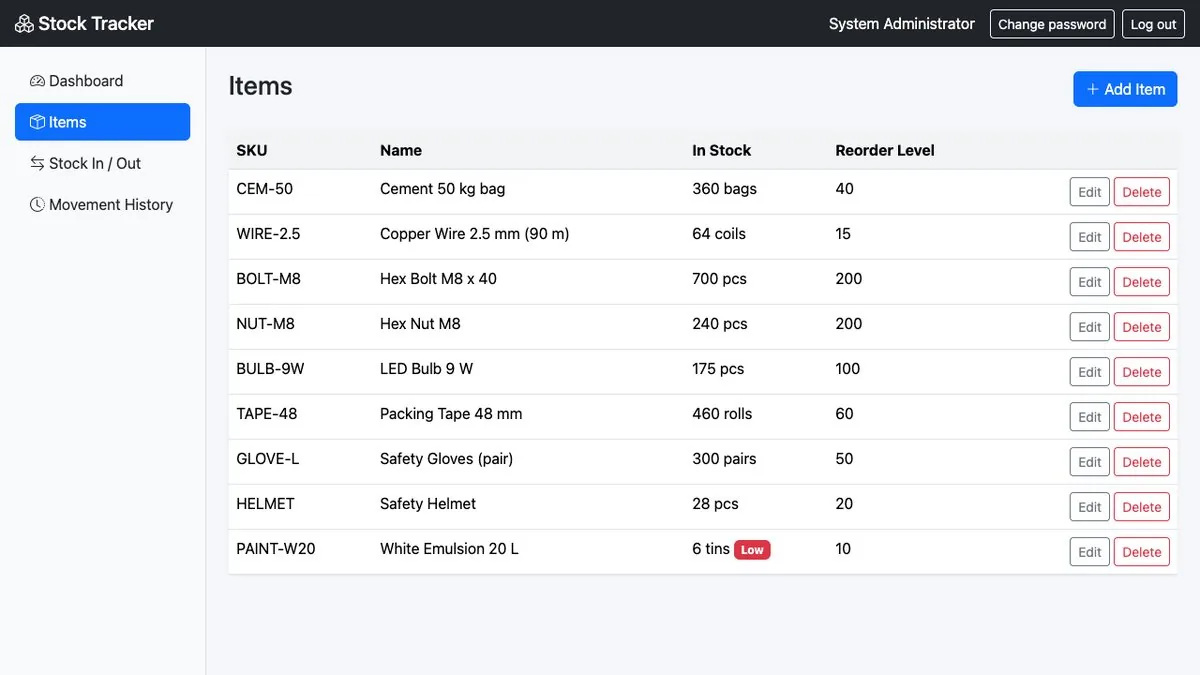Viewport: 1200px width, 675px height.
Task: Delete the BULB-9W item
Action: click(1142, 372)
